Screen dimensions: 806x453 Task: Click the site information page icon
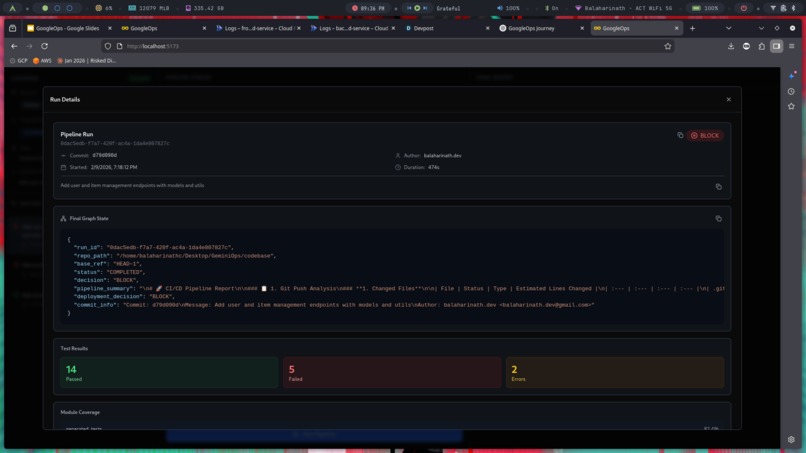[119, 46]
